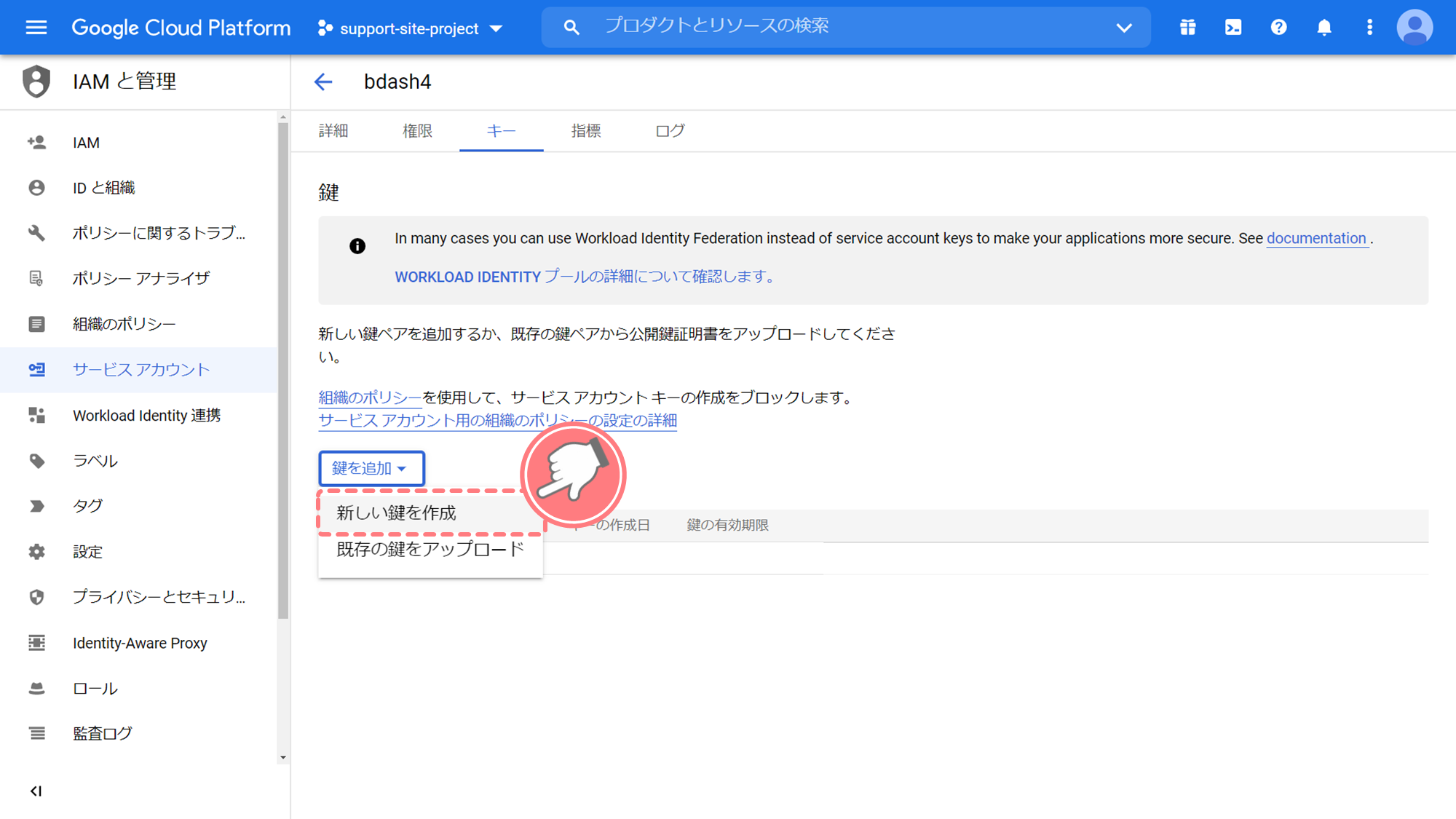Open ポリシー アナライザ in the sidebar
The image size is (1456, 819).
point(138,278)
